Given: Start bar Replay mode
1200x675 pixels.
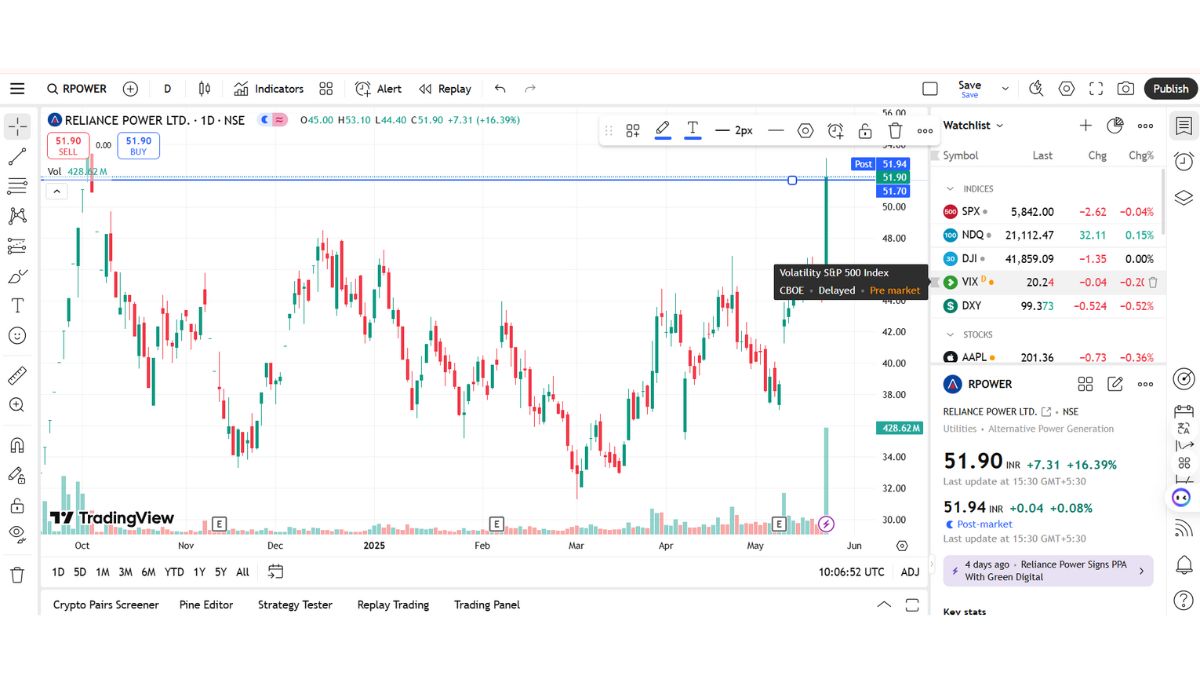Looking at the screenshot, I should pyautogui.click(x=445, y=89).
